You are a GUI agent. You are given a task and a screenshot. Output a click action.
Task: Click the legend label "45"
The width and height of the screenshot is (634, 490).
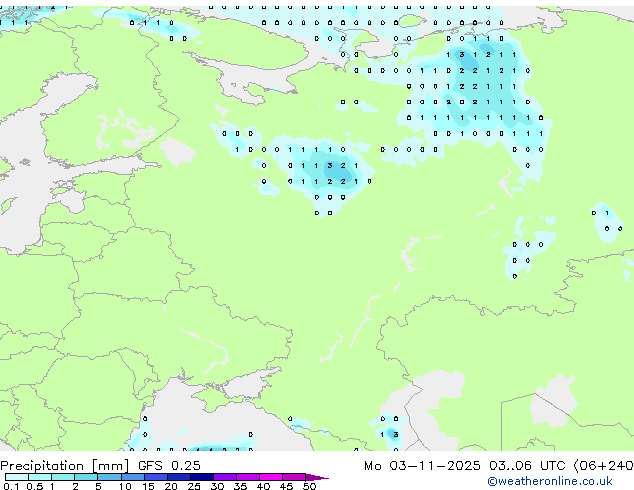286,486
